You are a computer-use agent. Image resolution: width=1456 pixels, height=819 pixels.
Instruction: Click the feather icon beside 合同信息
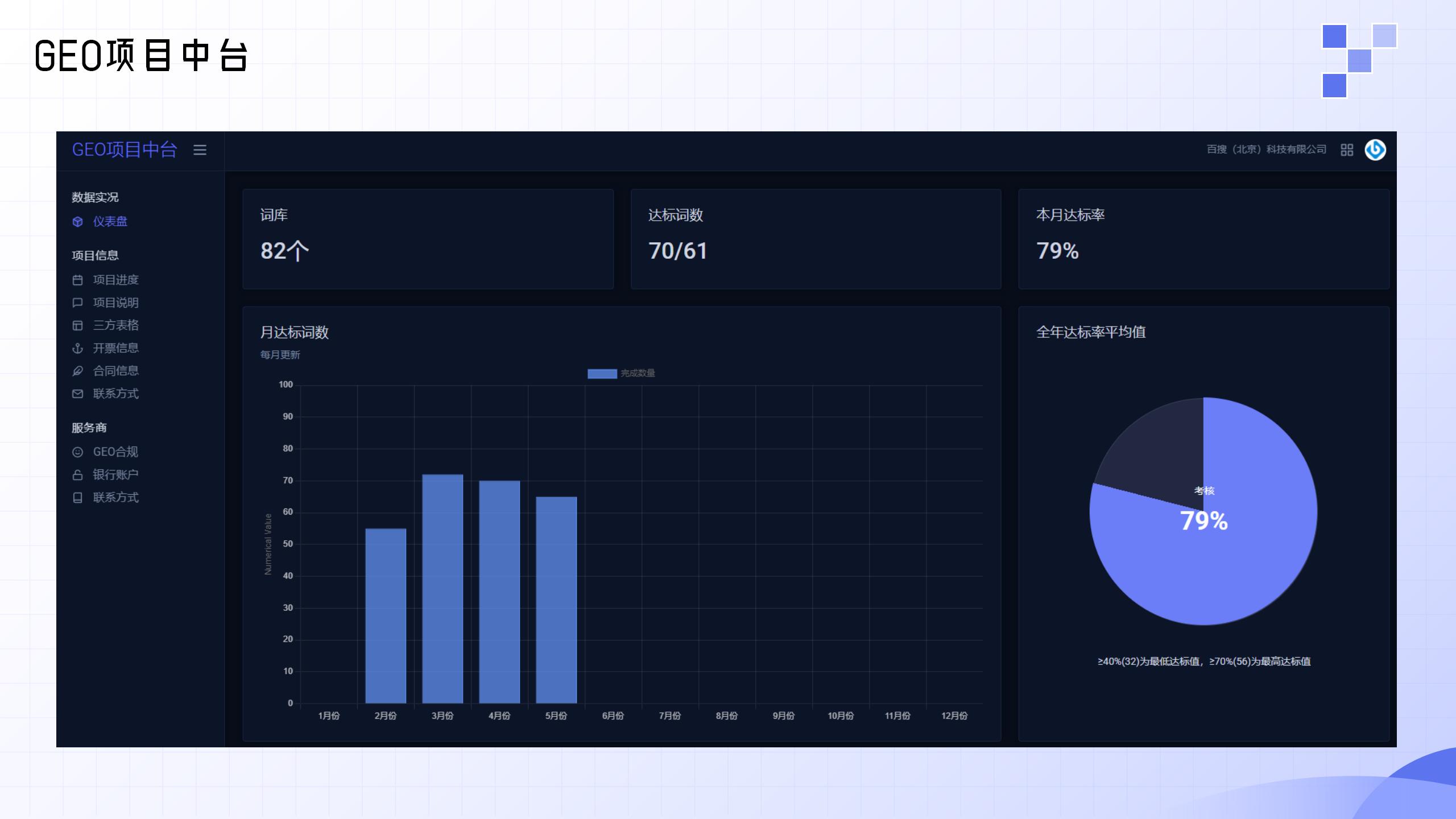coord(78,371)
